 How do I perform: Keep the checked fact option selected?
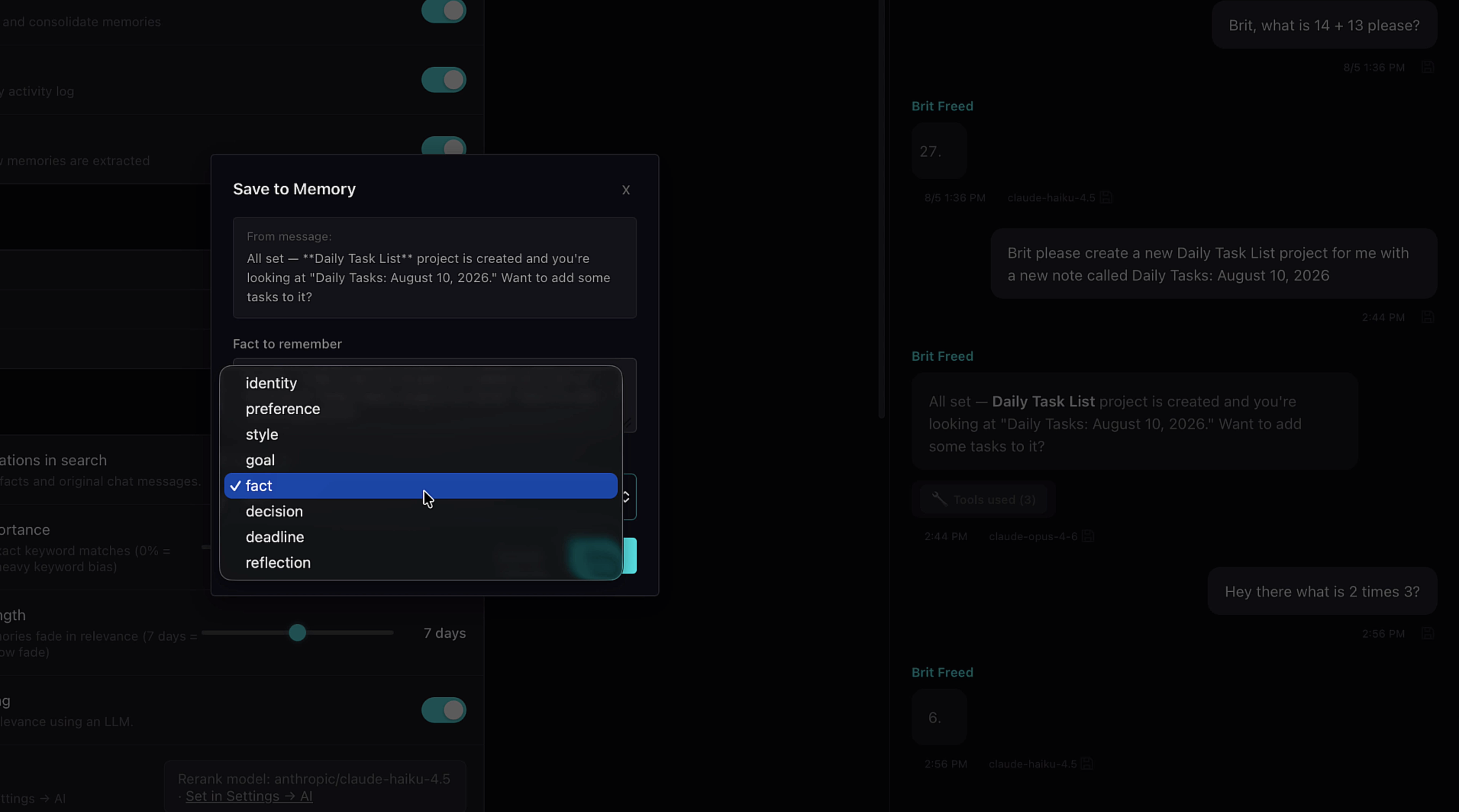click(x=420, y=486)
